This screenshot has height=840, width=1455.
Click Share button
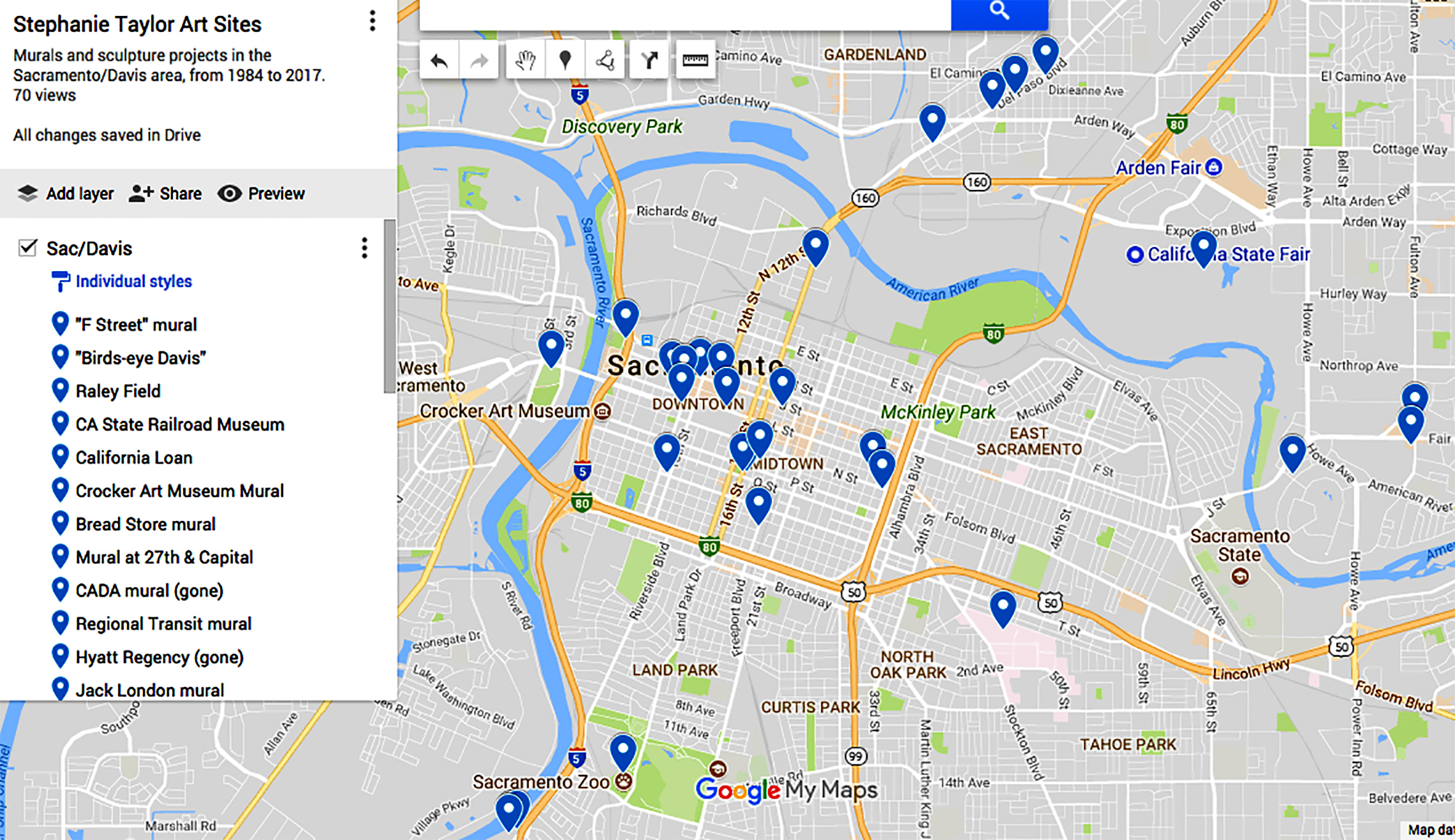[x=165, y=193]
